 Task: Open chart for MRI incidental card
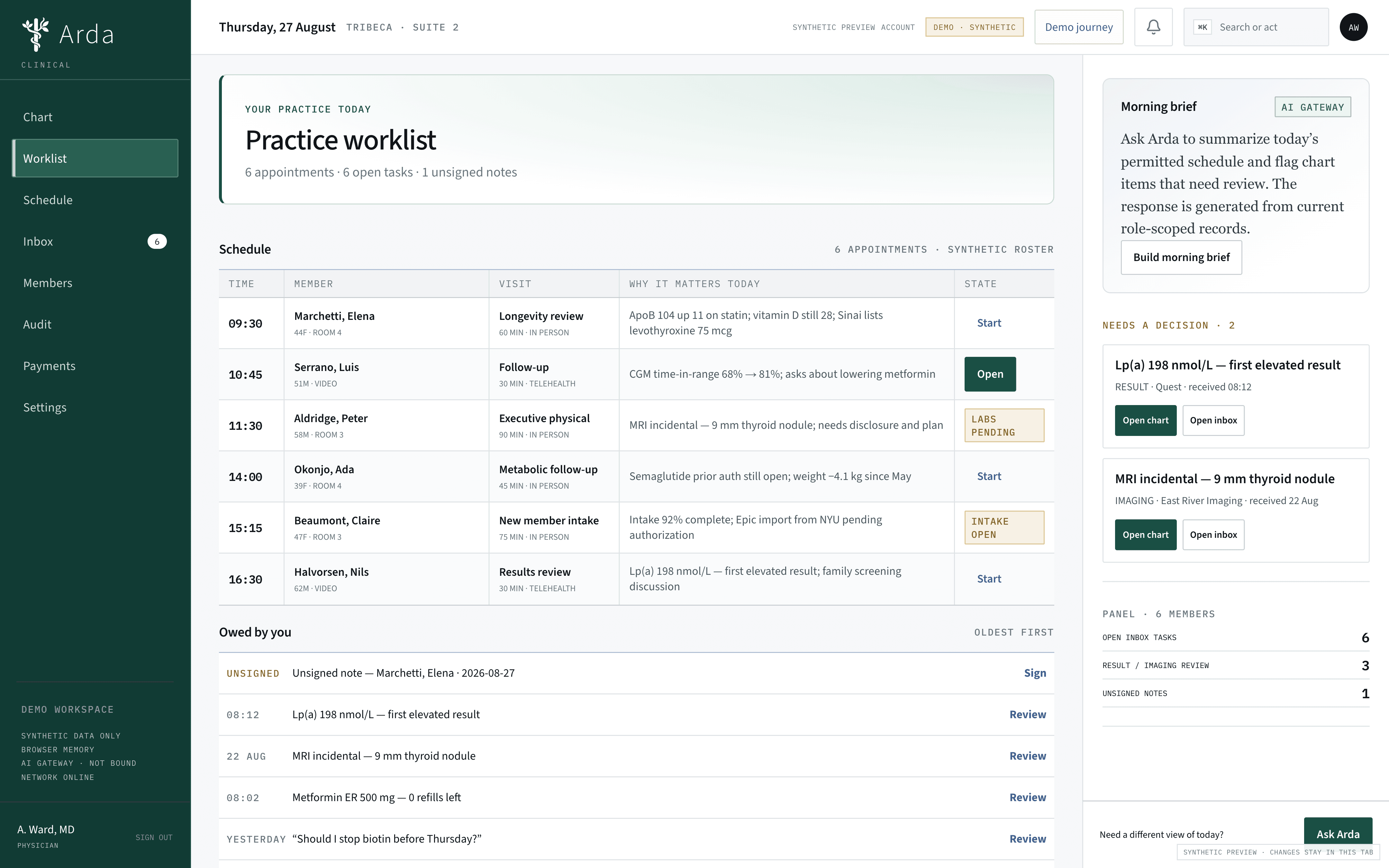pos(1145,534)
